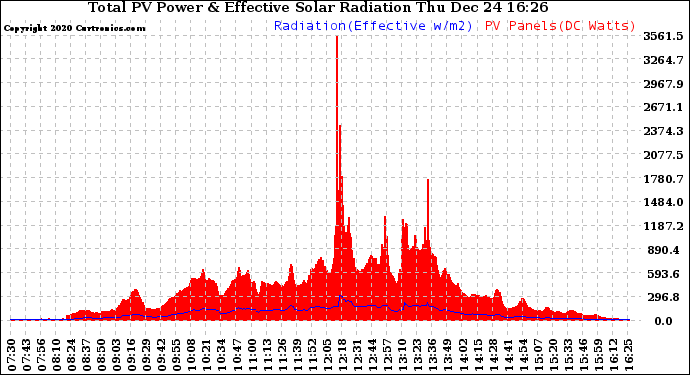Click the 09:55 time axis label
Screen dimensions: 690x375
point(177,355)
